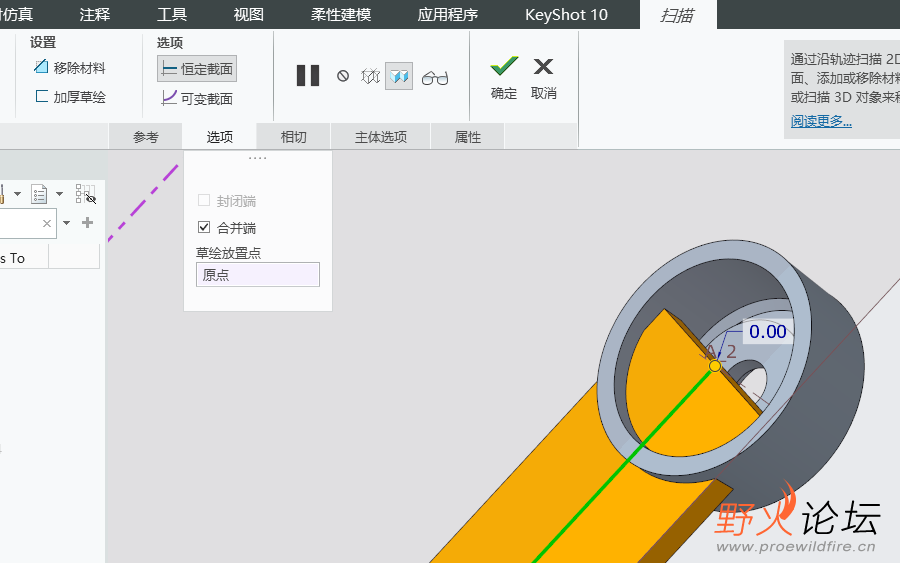Open the 工具 ribbon tab
The height and width of the screenshot is (563, 900).
172,14
